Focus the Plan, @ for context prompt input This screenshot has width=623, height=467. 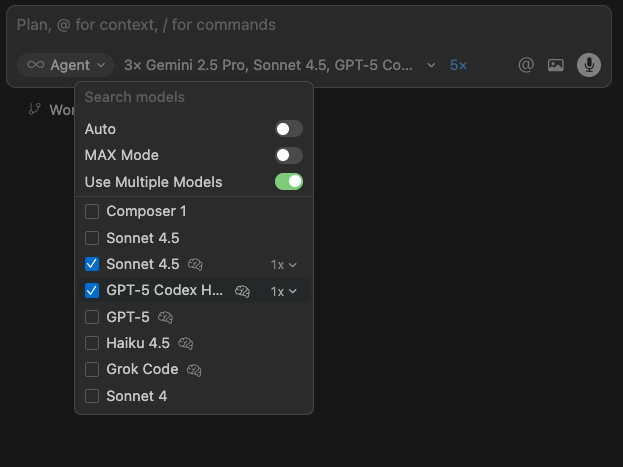pos(308,25)
